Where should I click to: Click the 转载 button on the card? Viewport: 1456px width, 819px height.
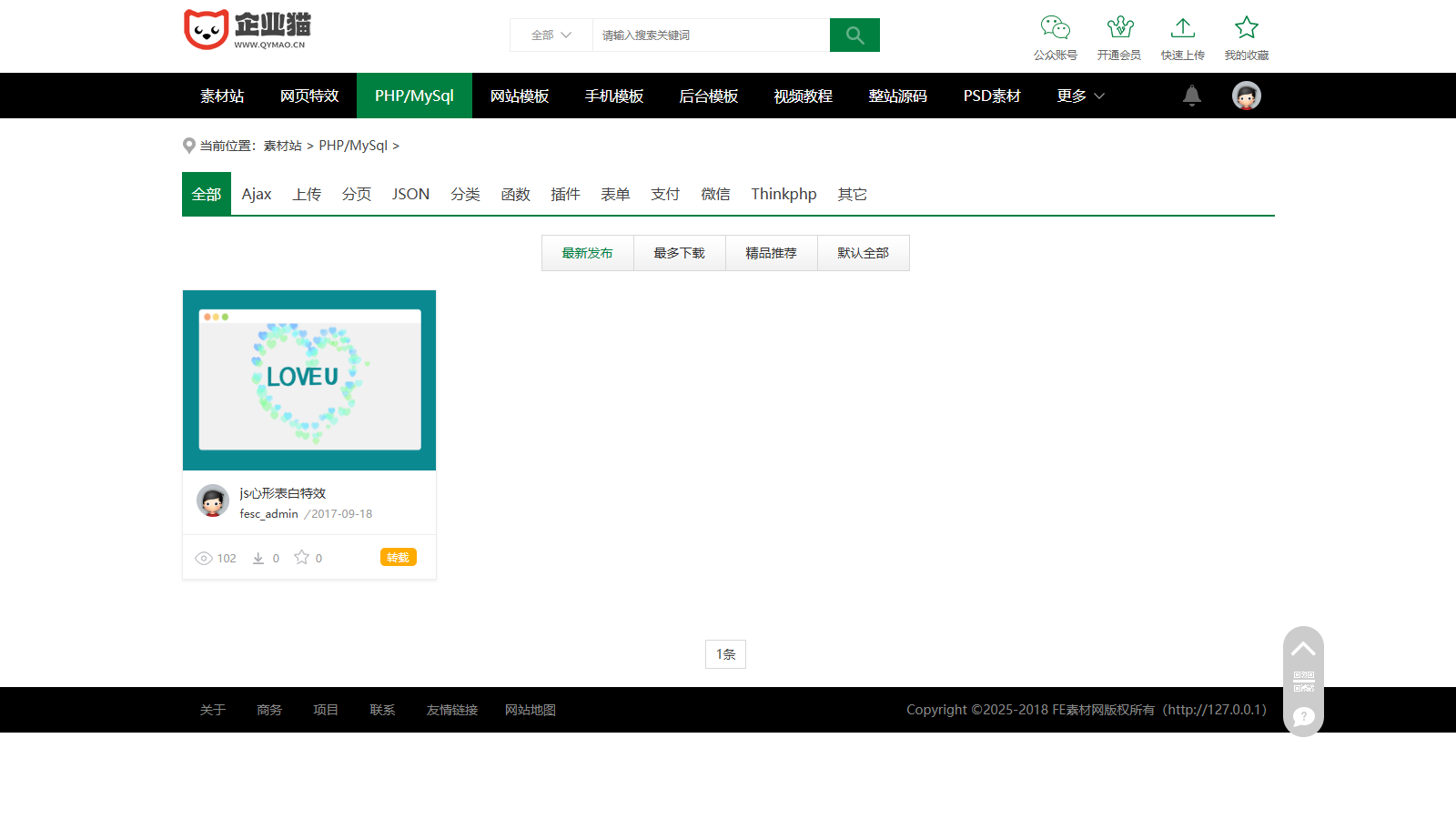pos(398,557)
